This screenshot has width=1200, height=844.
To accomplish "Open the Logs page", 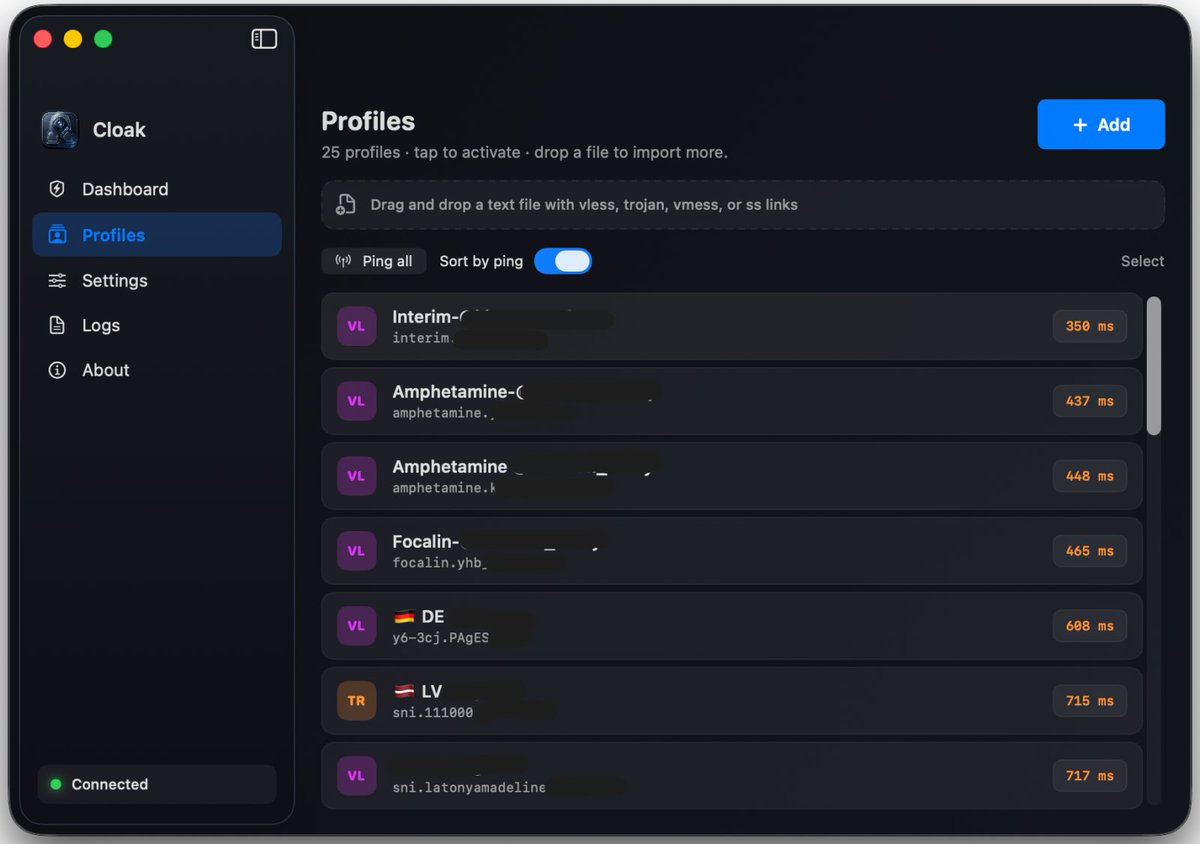I will point(157,325).
